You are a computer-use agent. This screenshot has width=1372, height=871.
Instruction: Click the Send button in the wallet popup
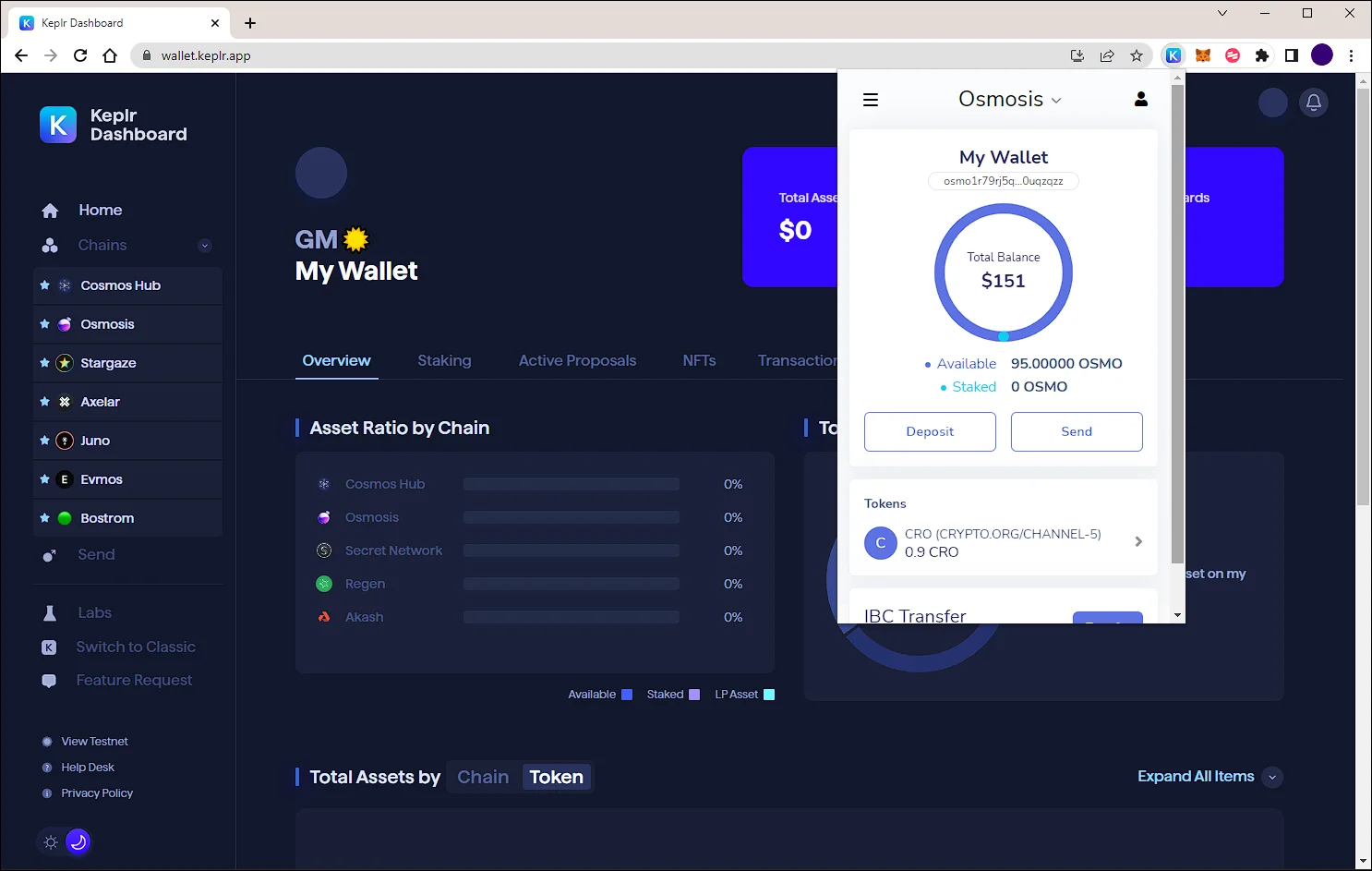click(x=1077, y=431)
